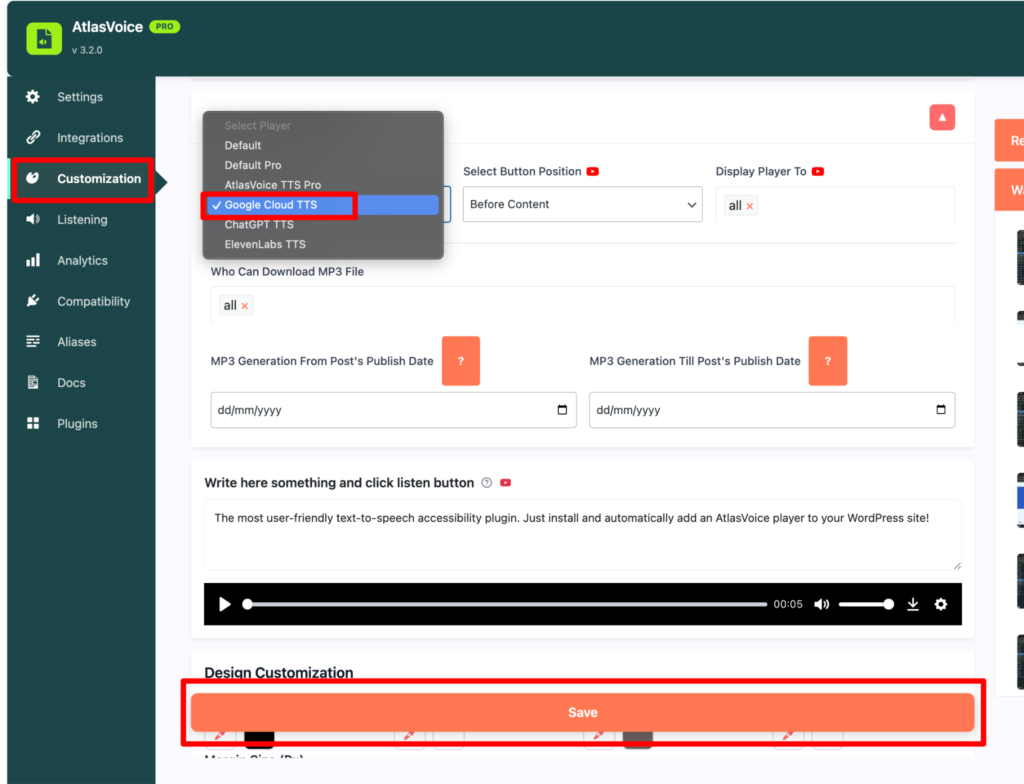
Task: Open Settings in the sidebar
Action: tap(81, 97)
